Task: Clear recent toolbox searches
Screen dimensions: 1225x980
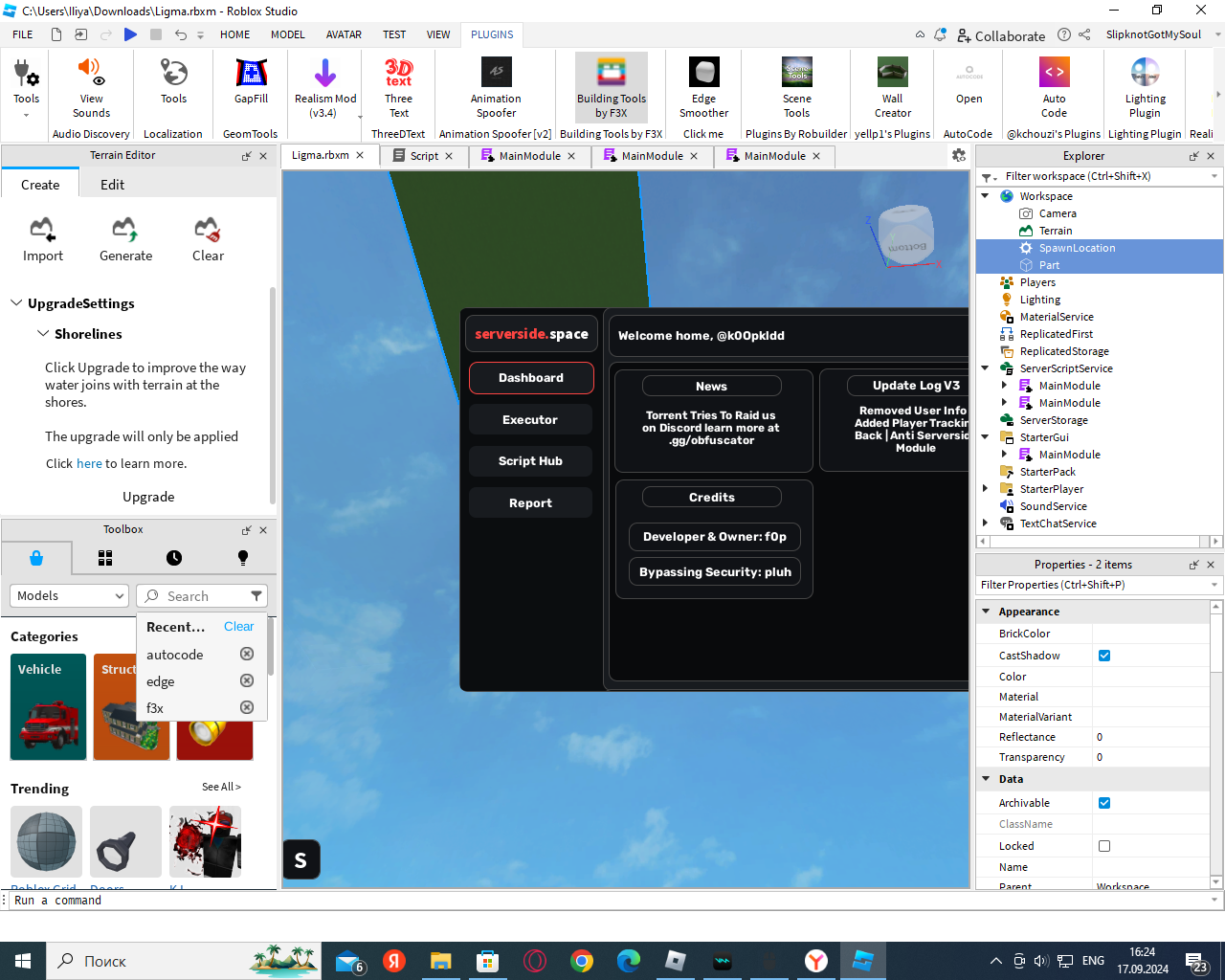Action: (x=238, y=626)
